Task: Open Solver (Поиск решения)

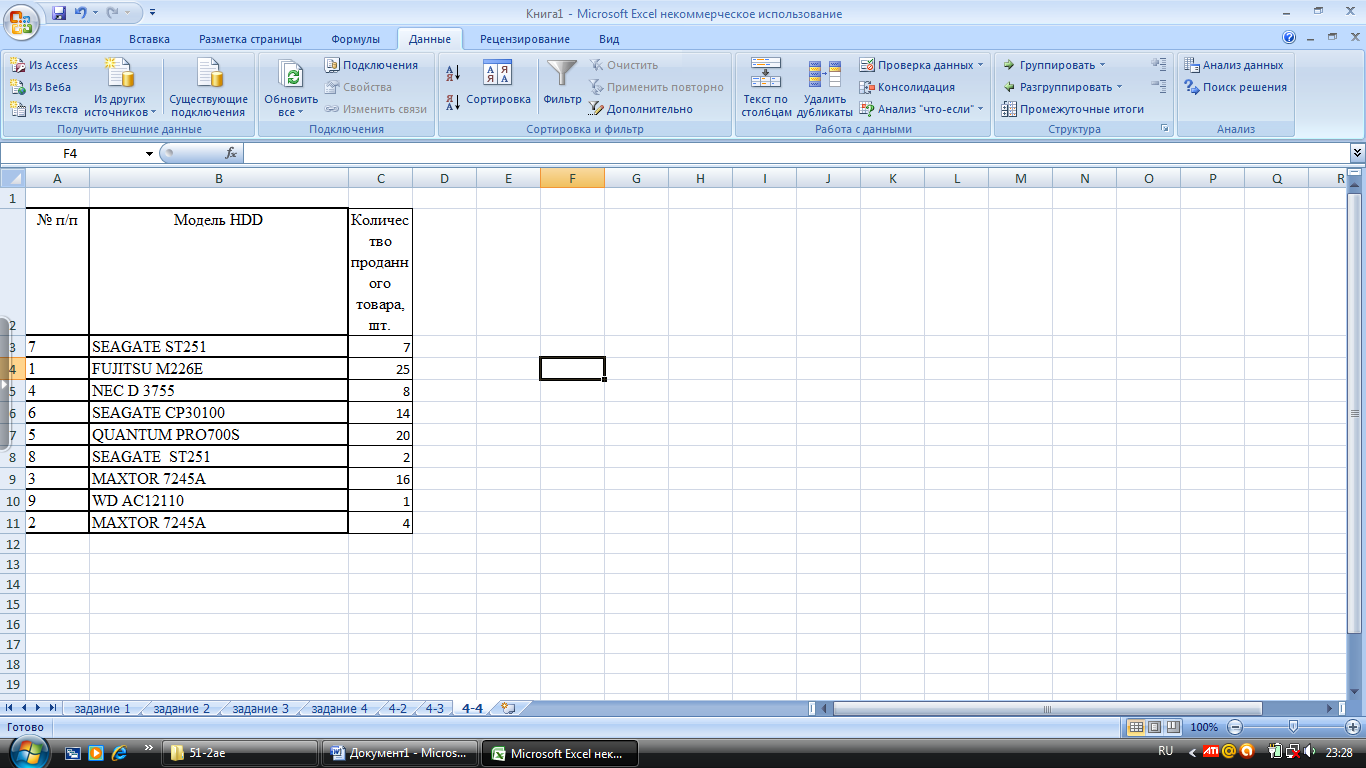Action: pyautogui.click(x=1235, y=87)
